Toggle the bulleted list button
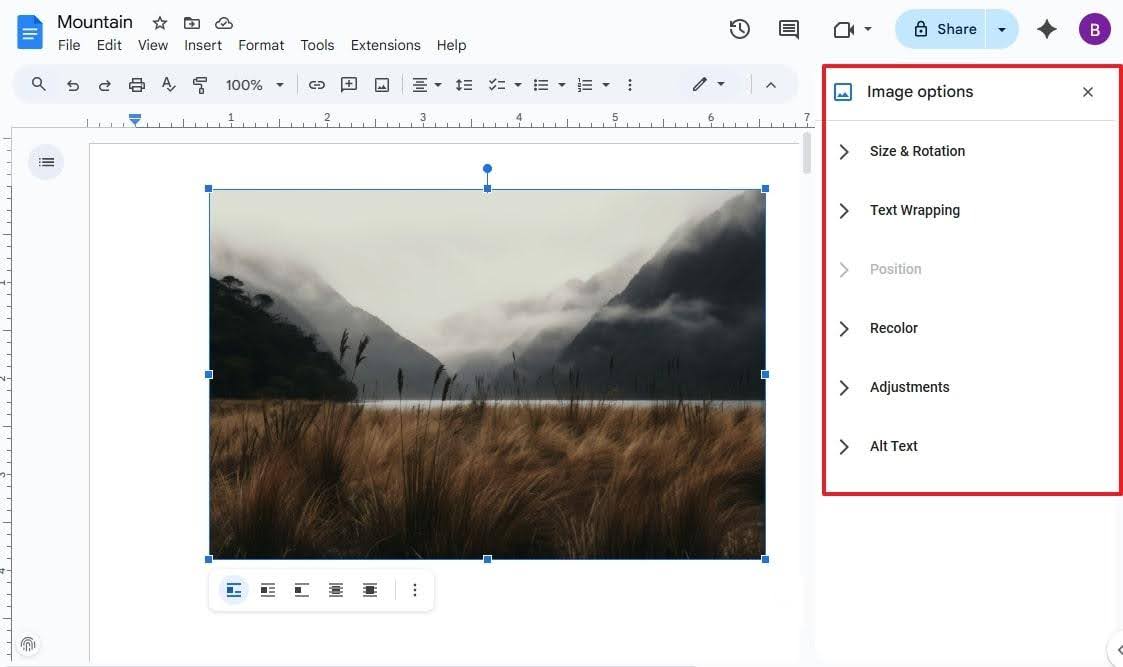This screenshot has height=667, width=1123. click(x=541, y=85)
